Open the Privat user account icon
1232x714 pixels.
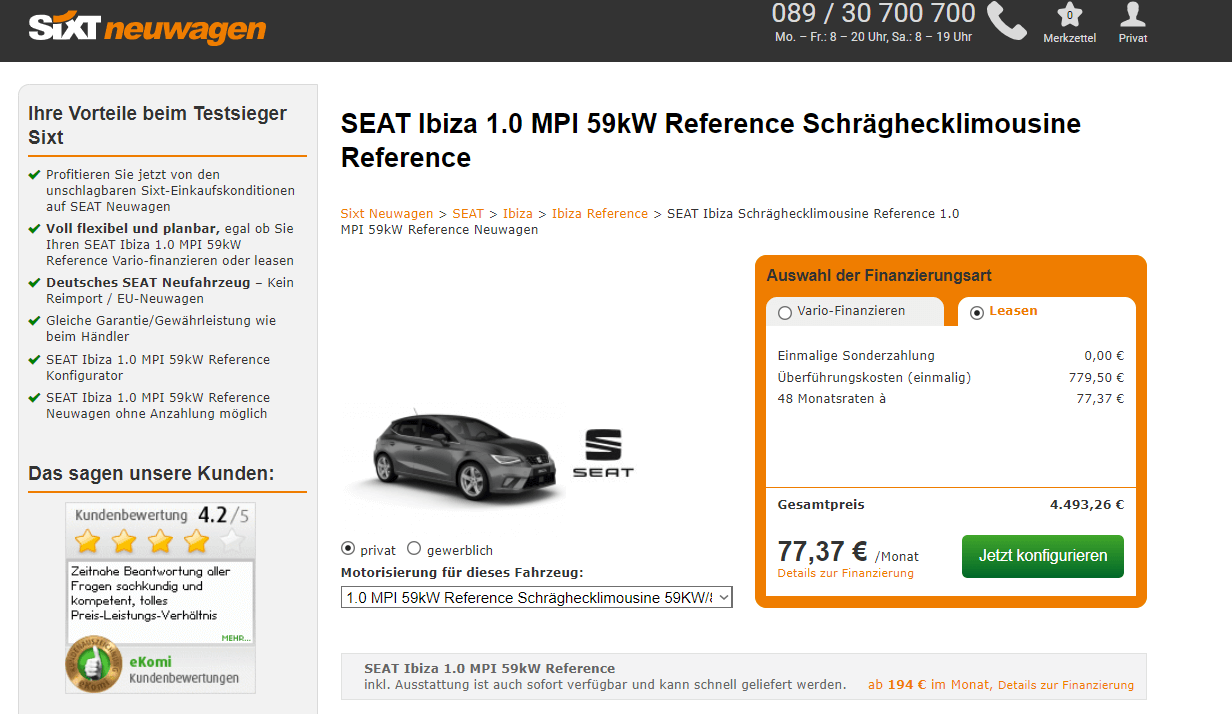pos(1133,14)
